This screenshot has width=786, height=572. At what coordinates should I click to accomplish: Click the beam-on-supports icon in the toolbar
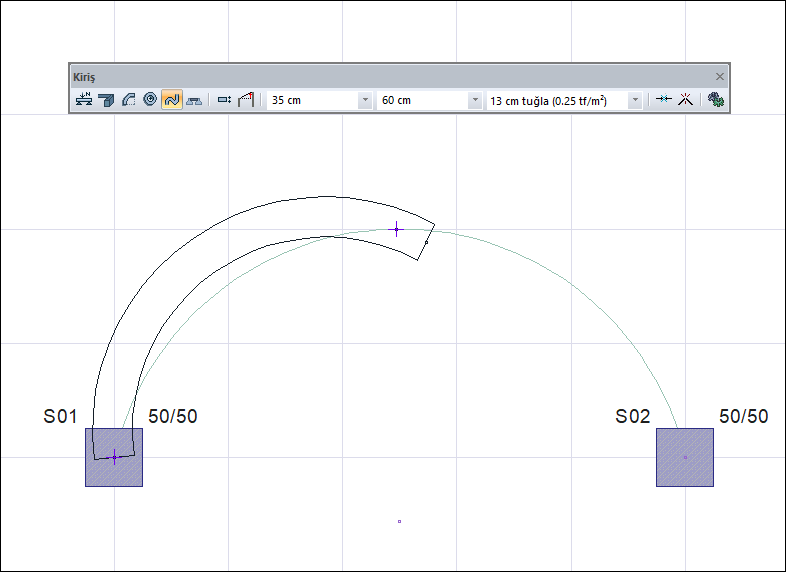[194, 100]
